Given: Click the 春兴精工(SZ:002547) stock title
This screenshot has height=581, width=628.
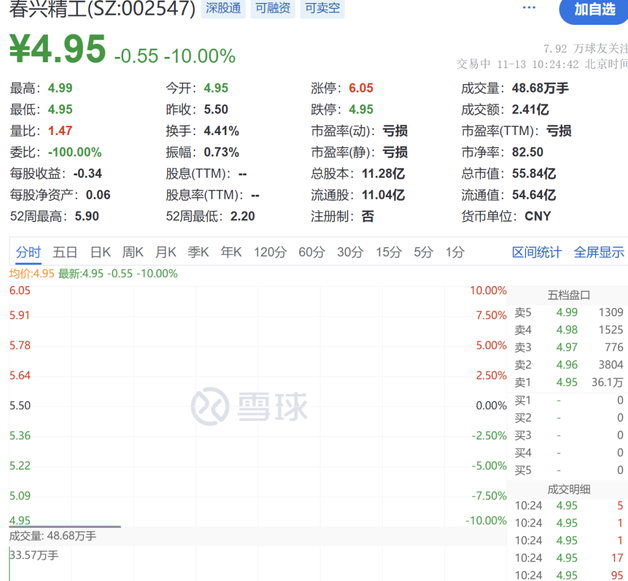Looking at the screenshot, I should (x=103, y=9).
